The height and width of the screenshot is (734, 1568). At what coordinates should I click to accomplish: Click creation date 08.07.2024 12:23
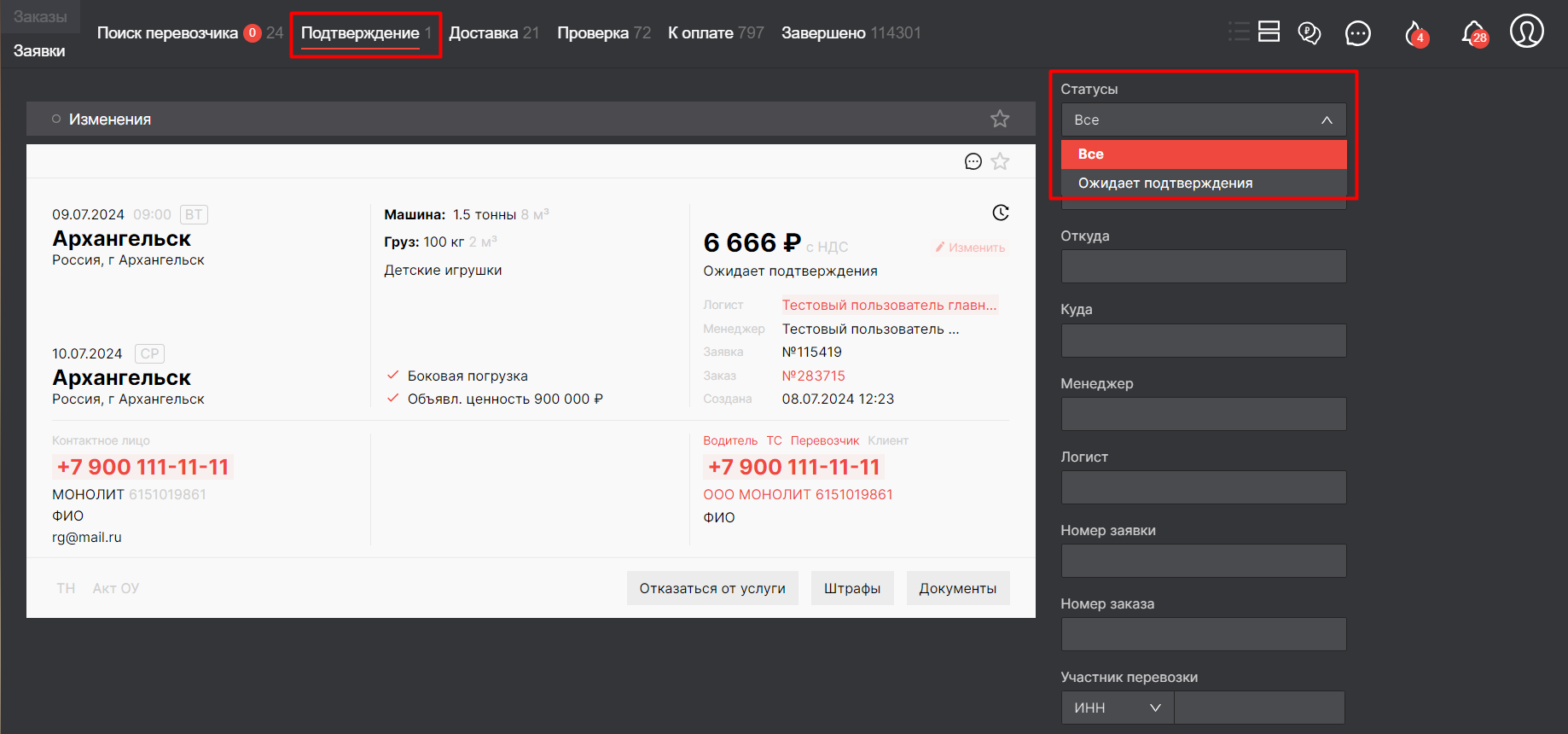click(838, 399)
